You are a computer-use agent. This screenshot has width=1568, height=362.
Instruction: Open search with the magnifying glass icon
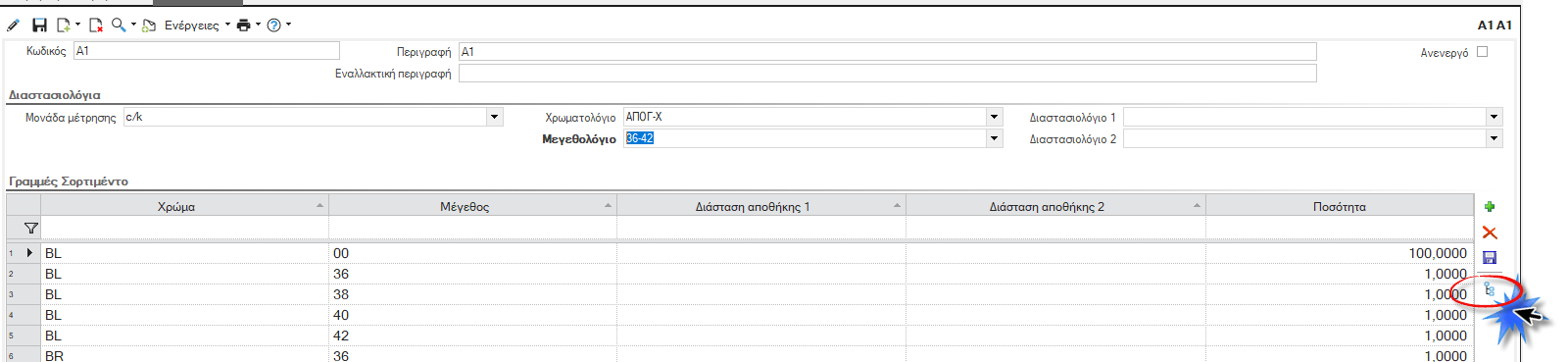coord(119,26)
